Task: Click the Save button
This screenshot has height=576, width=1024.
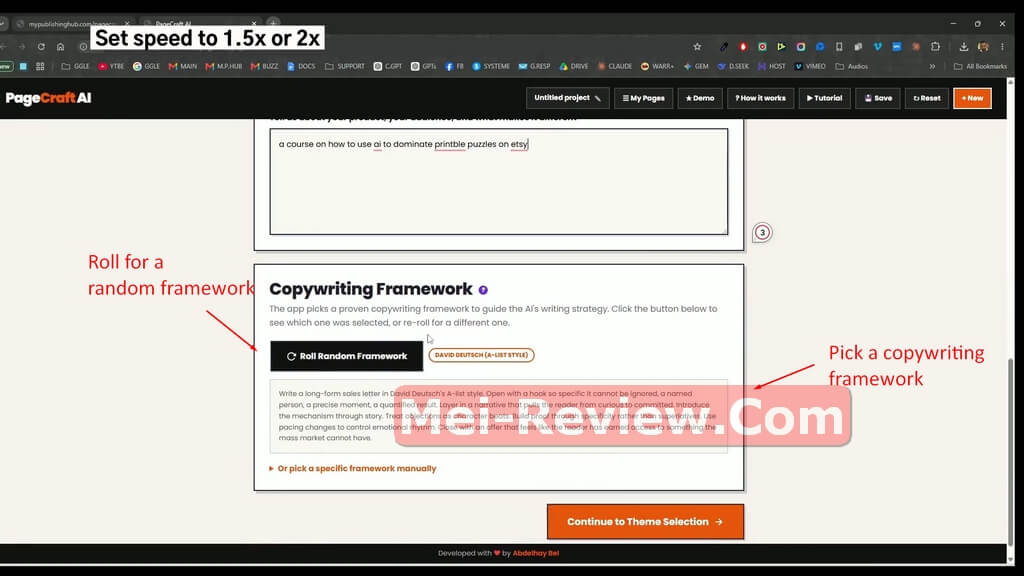Action: coord(878,98)
